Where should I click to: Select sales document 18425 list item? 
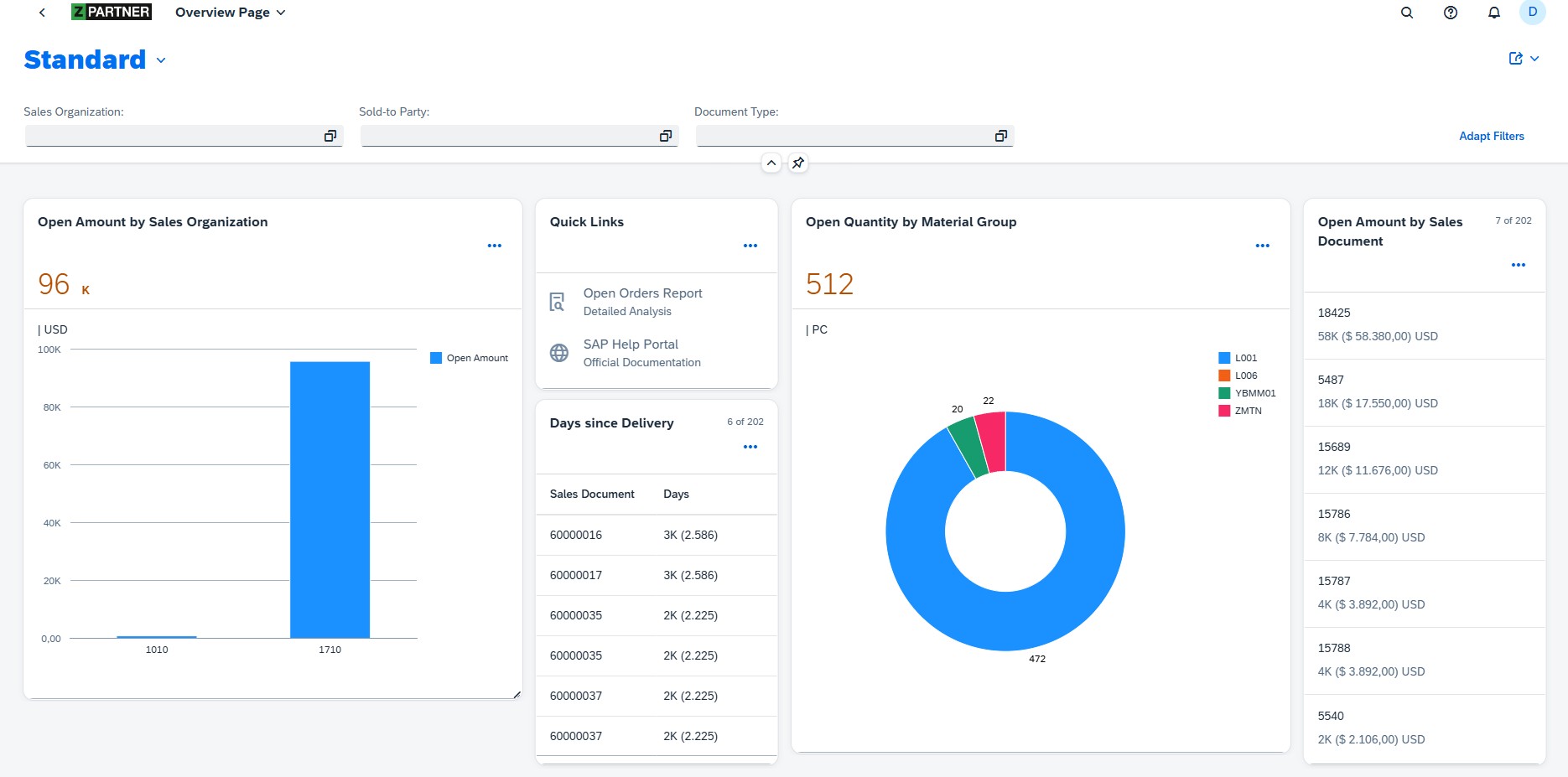[1424, 325]
